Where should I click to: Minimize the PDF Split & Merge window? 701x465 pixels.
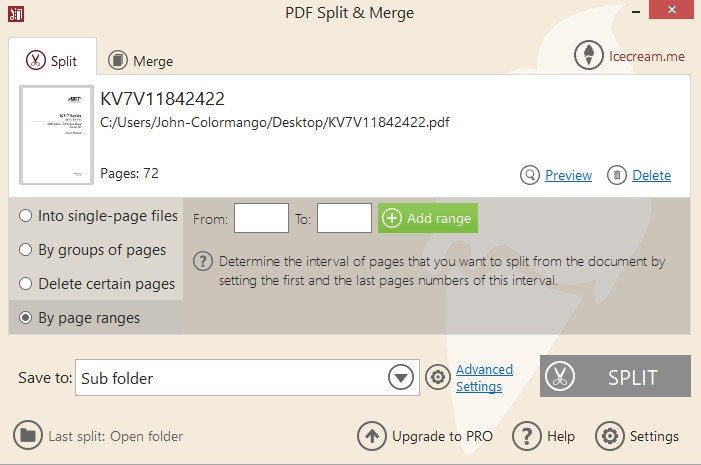[x=636, y=12]
